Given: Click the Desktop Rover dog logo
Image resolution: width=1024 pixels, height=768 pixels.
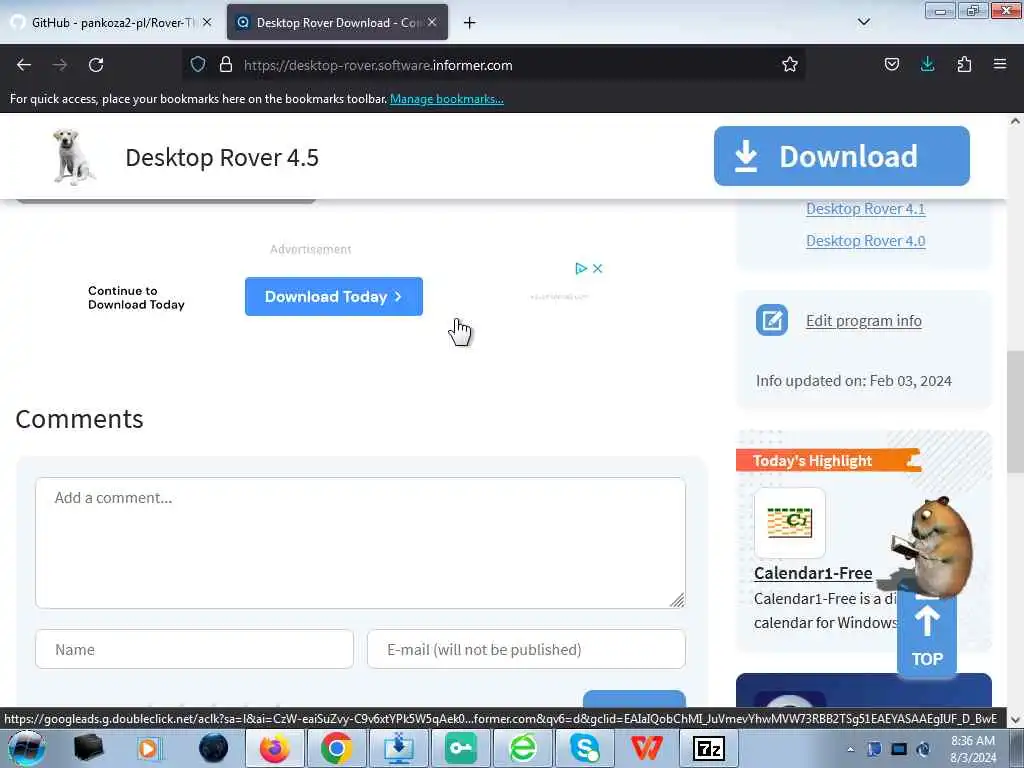Looking at the screenshot, I should 73,157.
